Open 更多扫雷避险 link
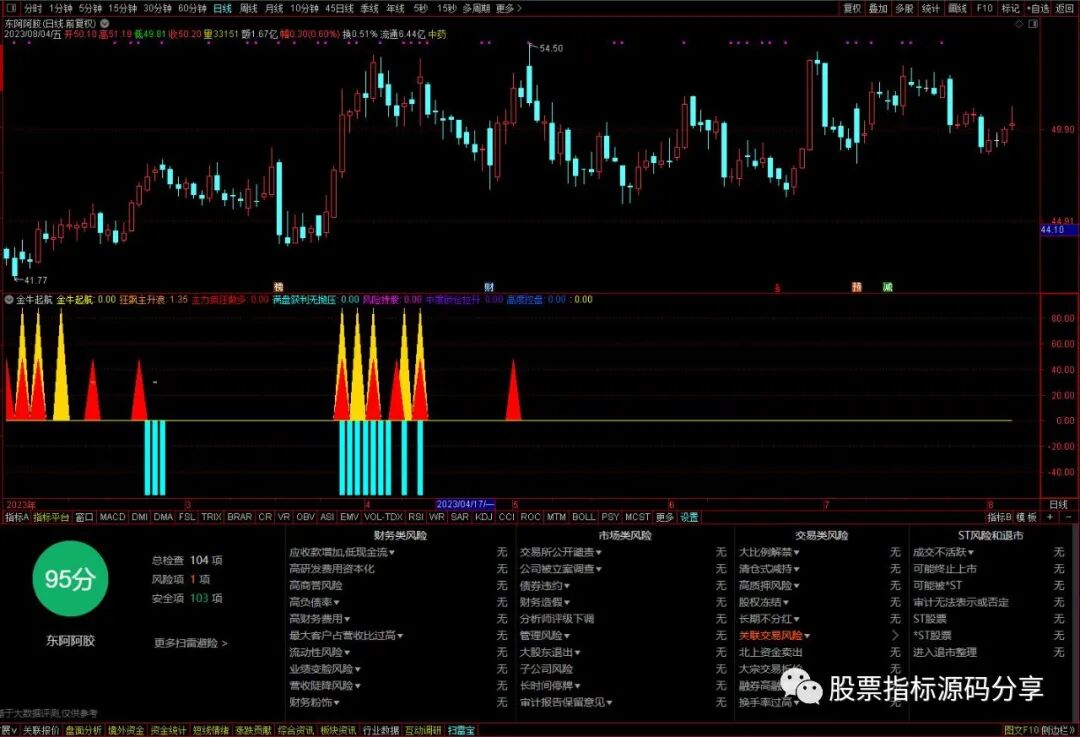Image resolution: width=1080 pixels, height=737 pixels. point(191,643)
